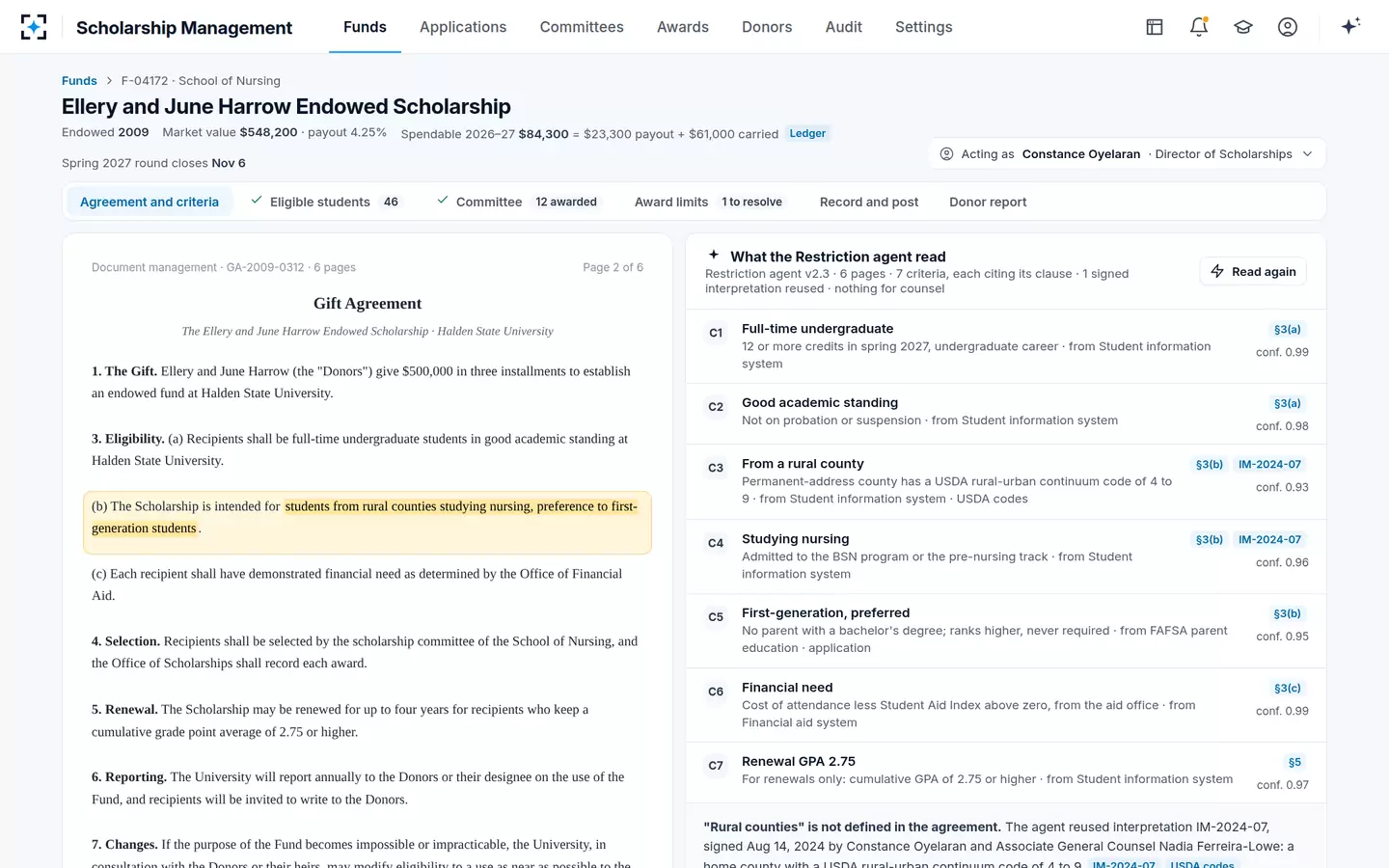Open clause §3(c) for Financial need
1389x868 pixels.
click(1287, 688)
